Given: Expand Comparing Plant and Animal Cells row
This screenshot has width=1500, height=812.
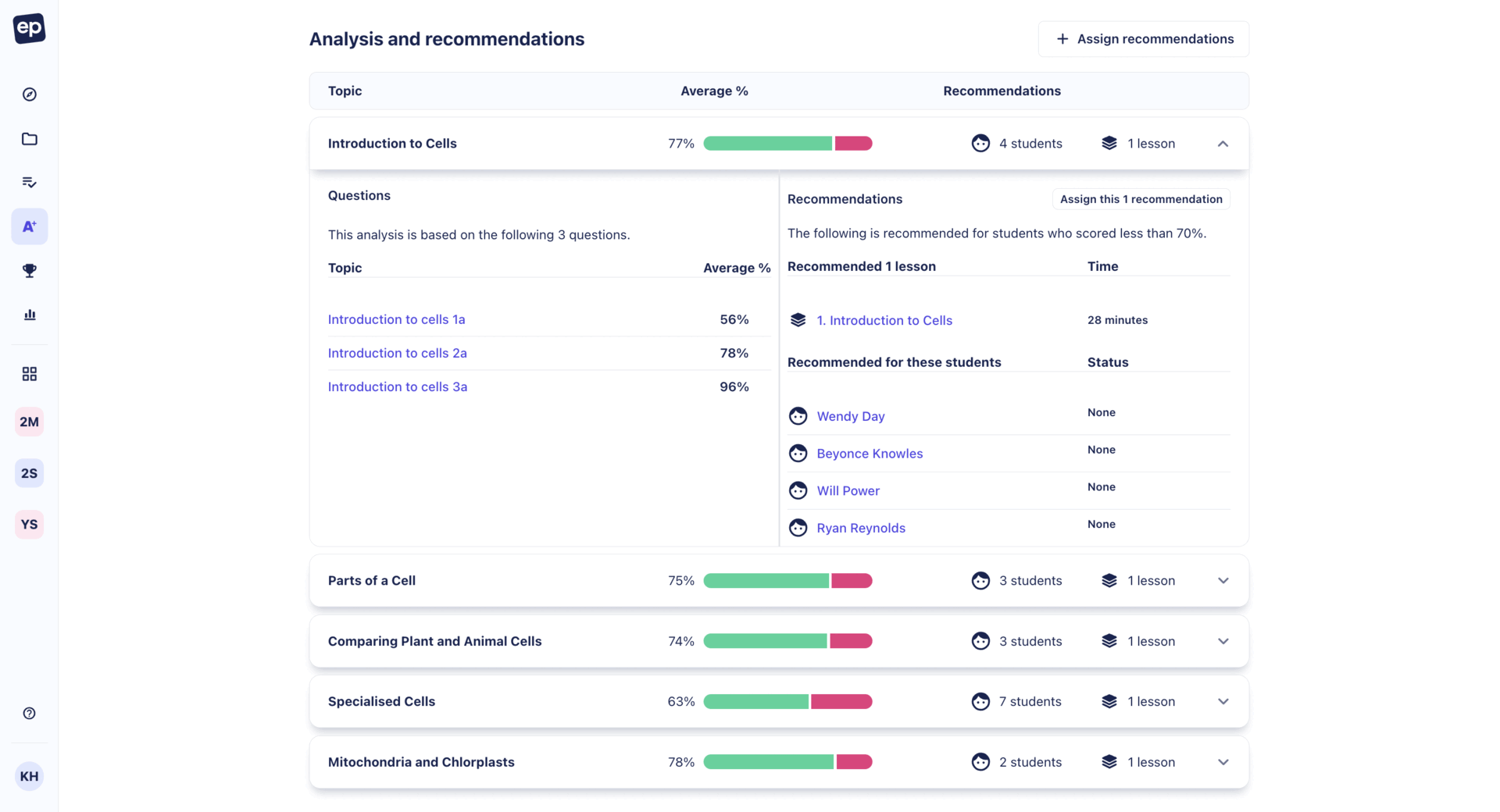Looking at the screenshot, I should (x=1223, y=642).
